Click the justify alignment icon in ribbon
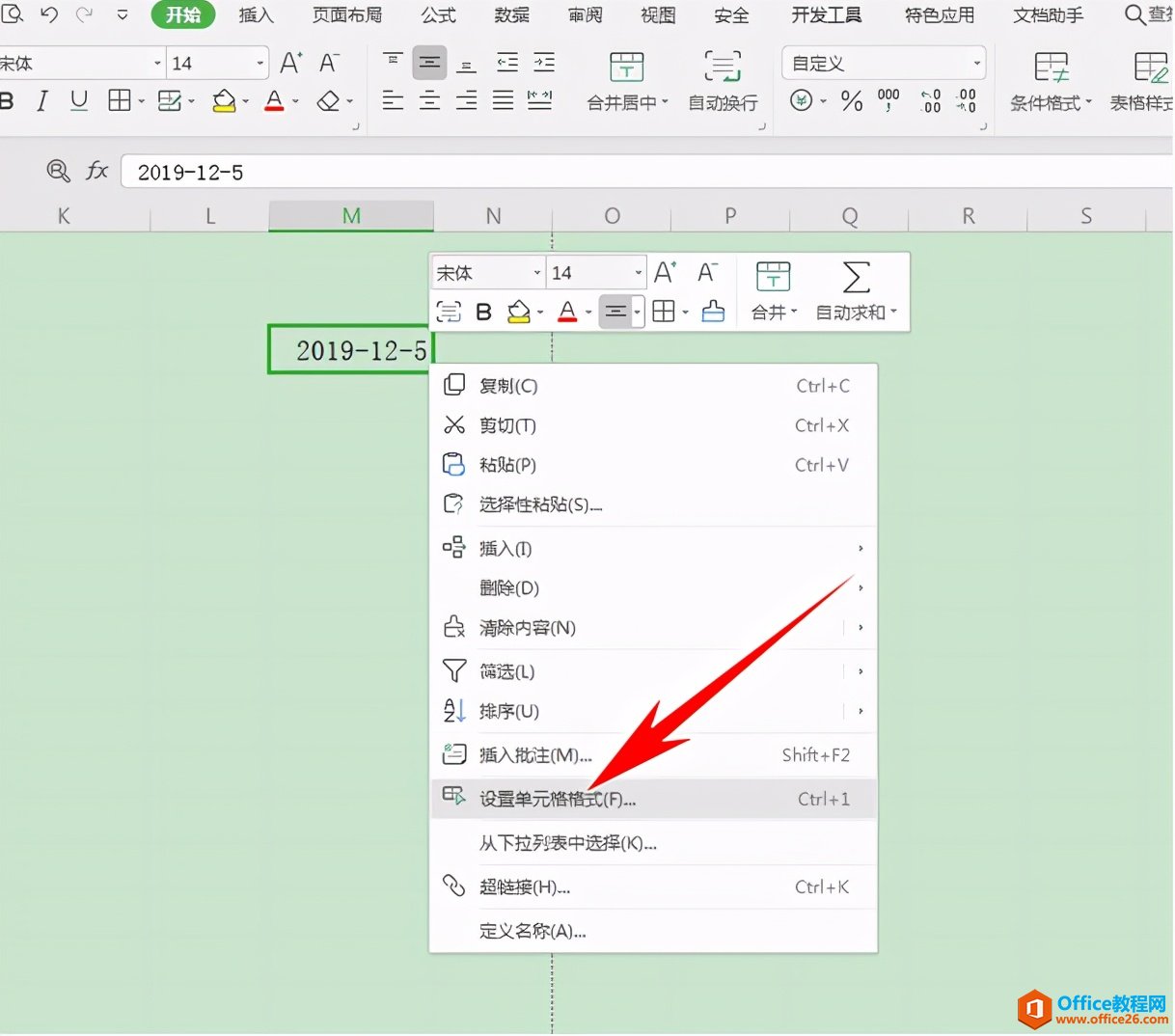1175x1036 pixels. pos(503,100)
